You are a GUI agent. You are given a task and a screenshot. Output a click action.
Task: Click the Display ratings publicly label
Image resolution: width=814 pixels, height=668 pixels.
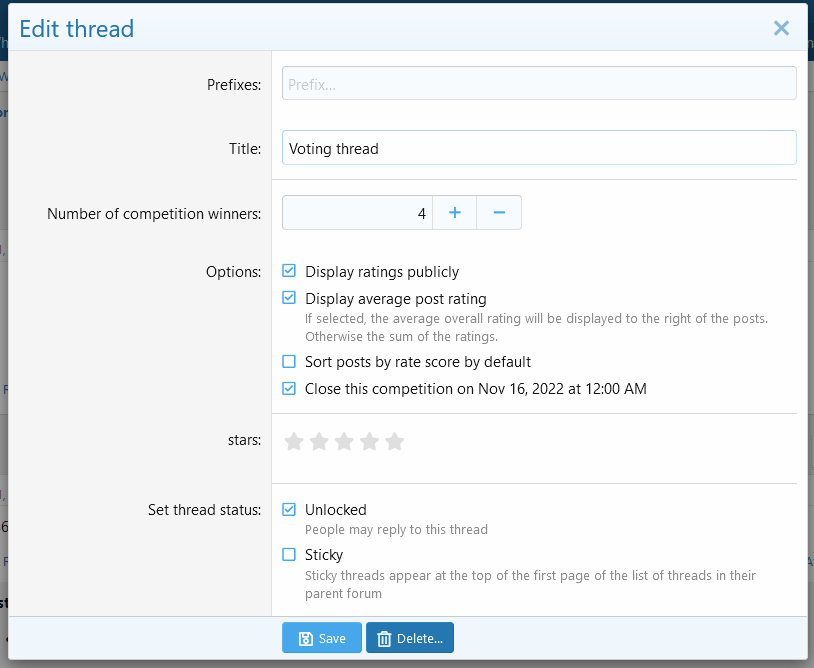(382, 271)
